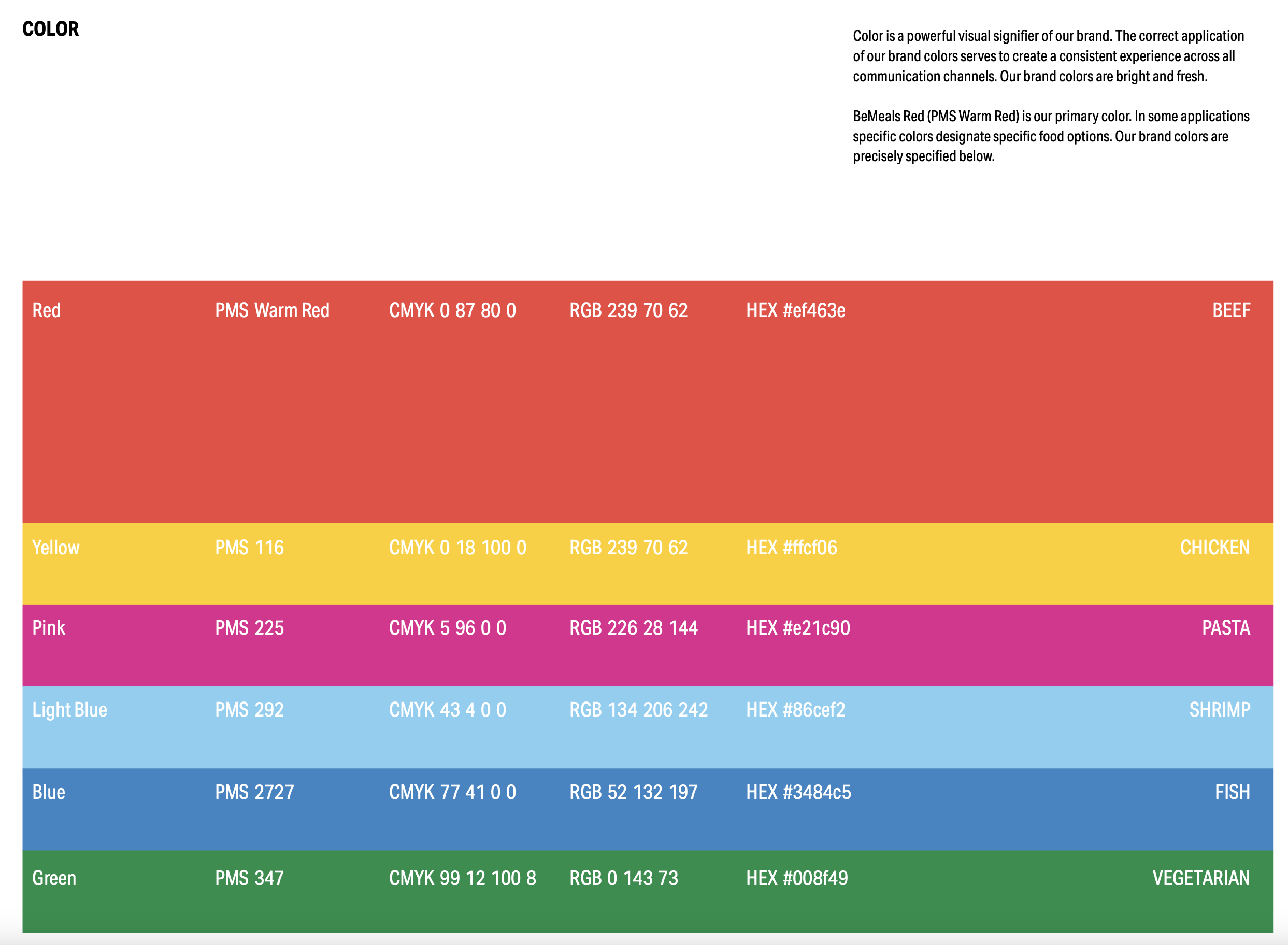Click HEX #ef463e text
The image size is (1288, 945).
click(795, 310)
